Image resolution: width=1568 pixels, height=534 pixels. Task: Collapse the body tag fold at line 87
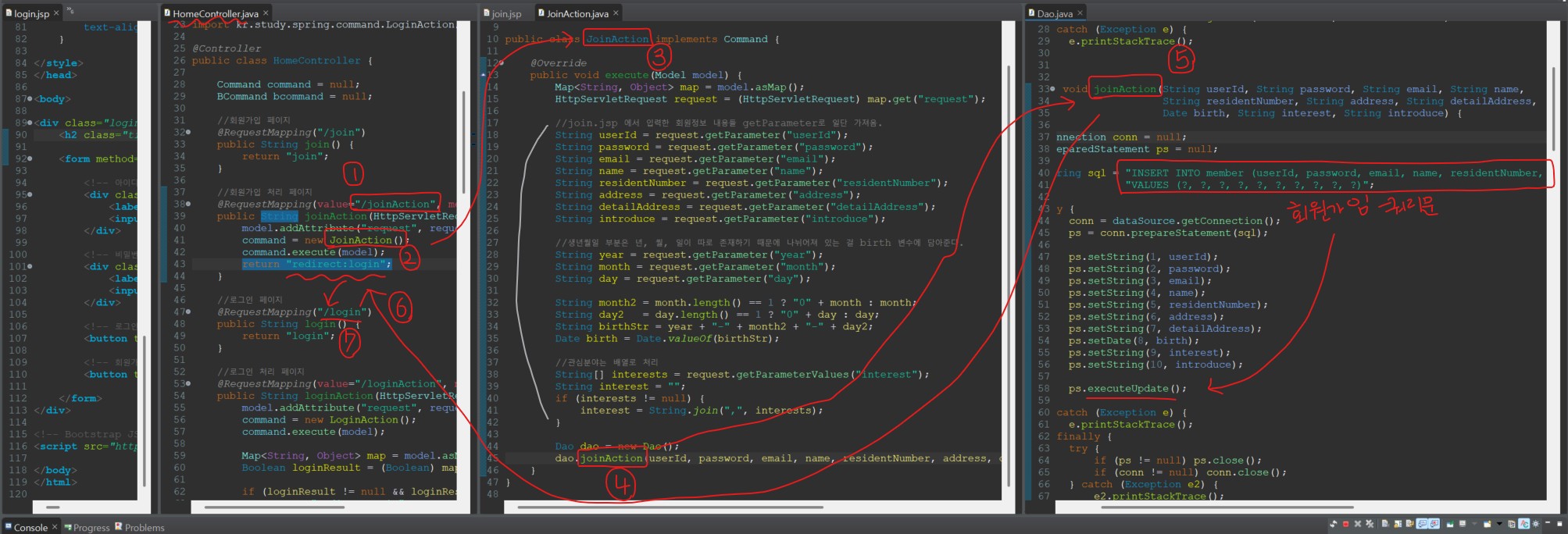coord(30,99)
